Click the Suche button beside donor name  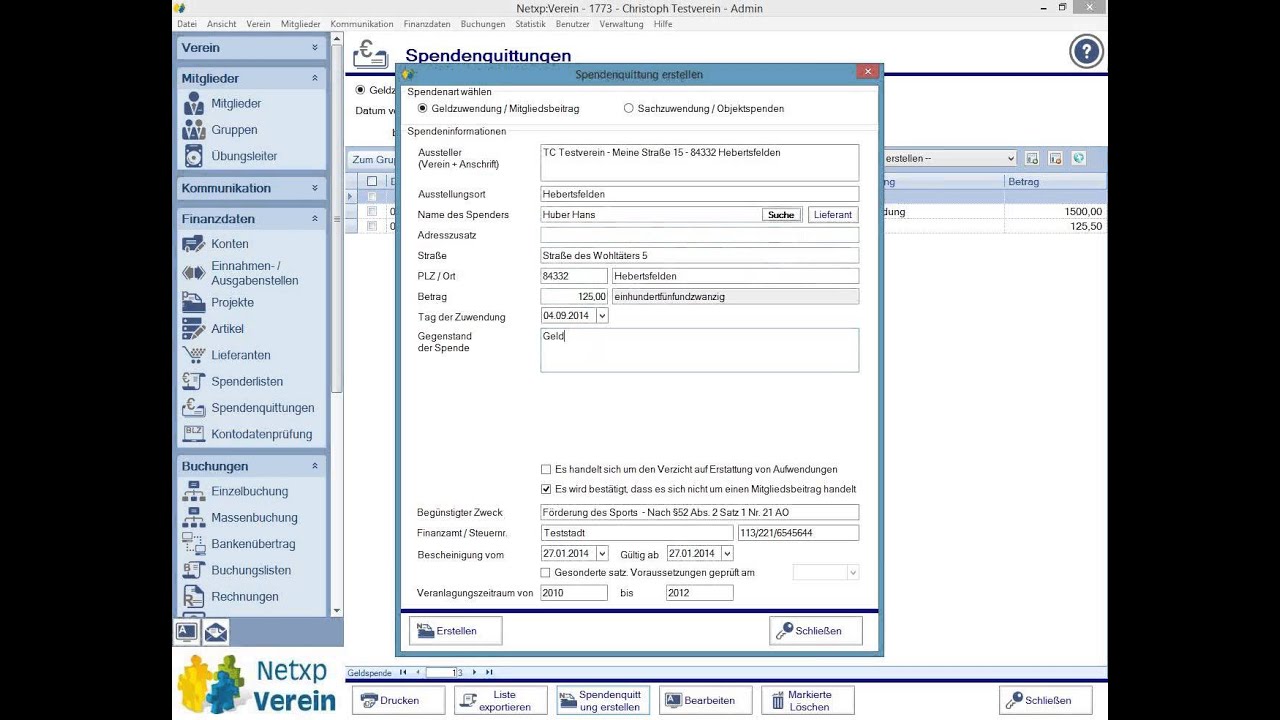coord(781,215)
